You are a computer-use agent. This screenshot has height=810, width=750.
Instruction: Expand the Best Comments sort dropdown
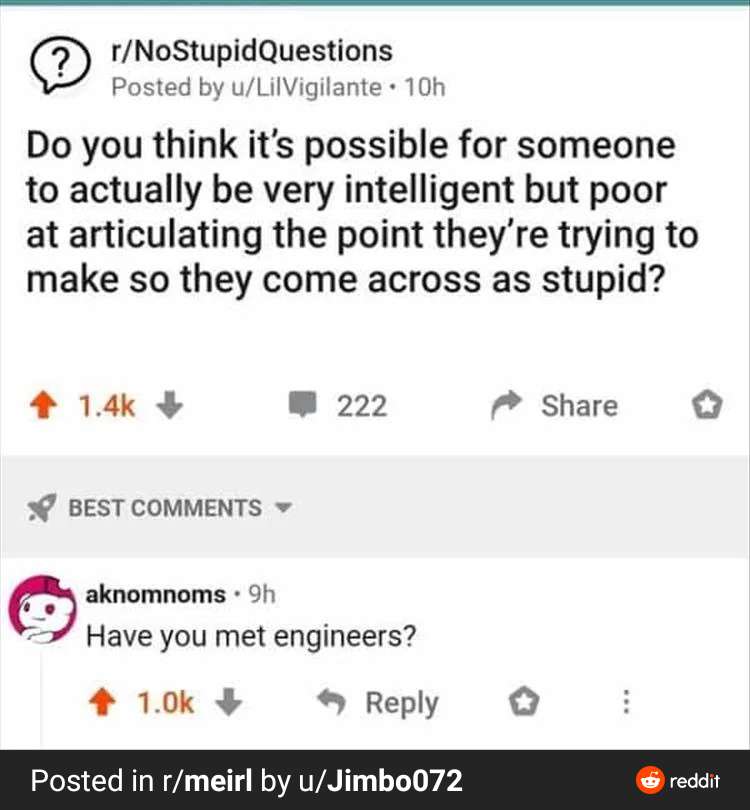pos(283,508)
